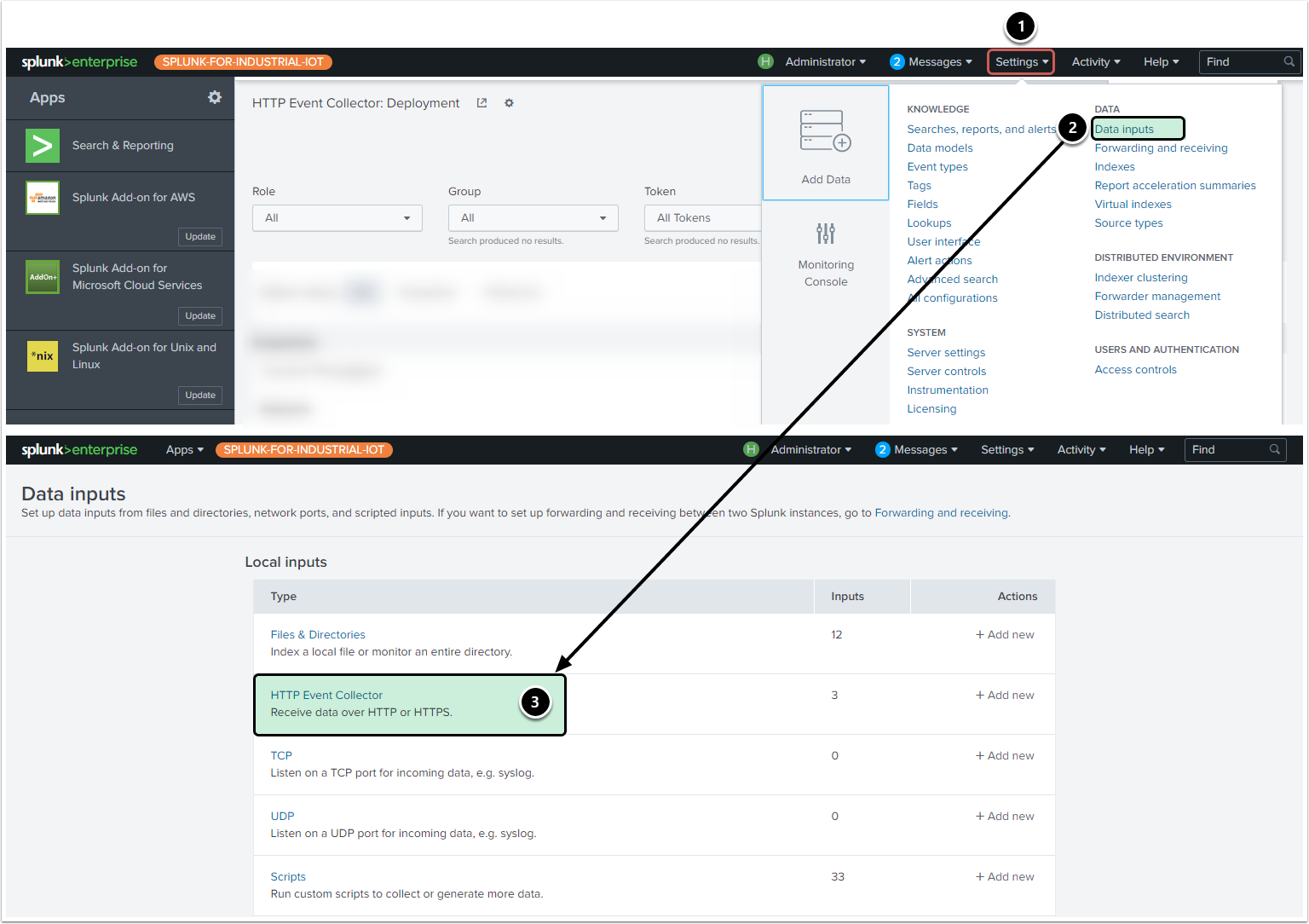Open the Activity dropdown in the top bar
1309x924 pixels.
1096,61
